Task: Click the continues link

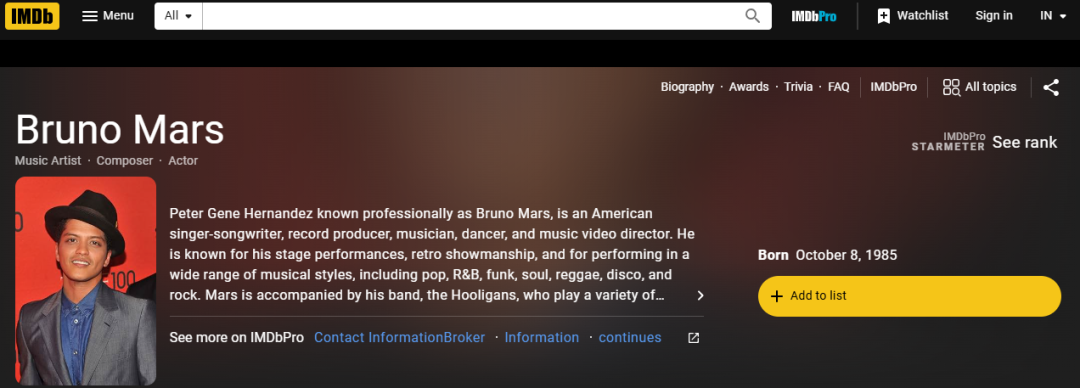Action: (x=630, y=338)
